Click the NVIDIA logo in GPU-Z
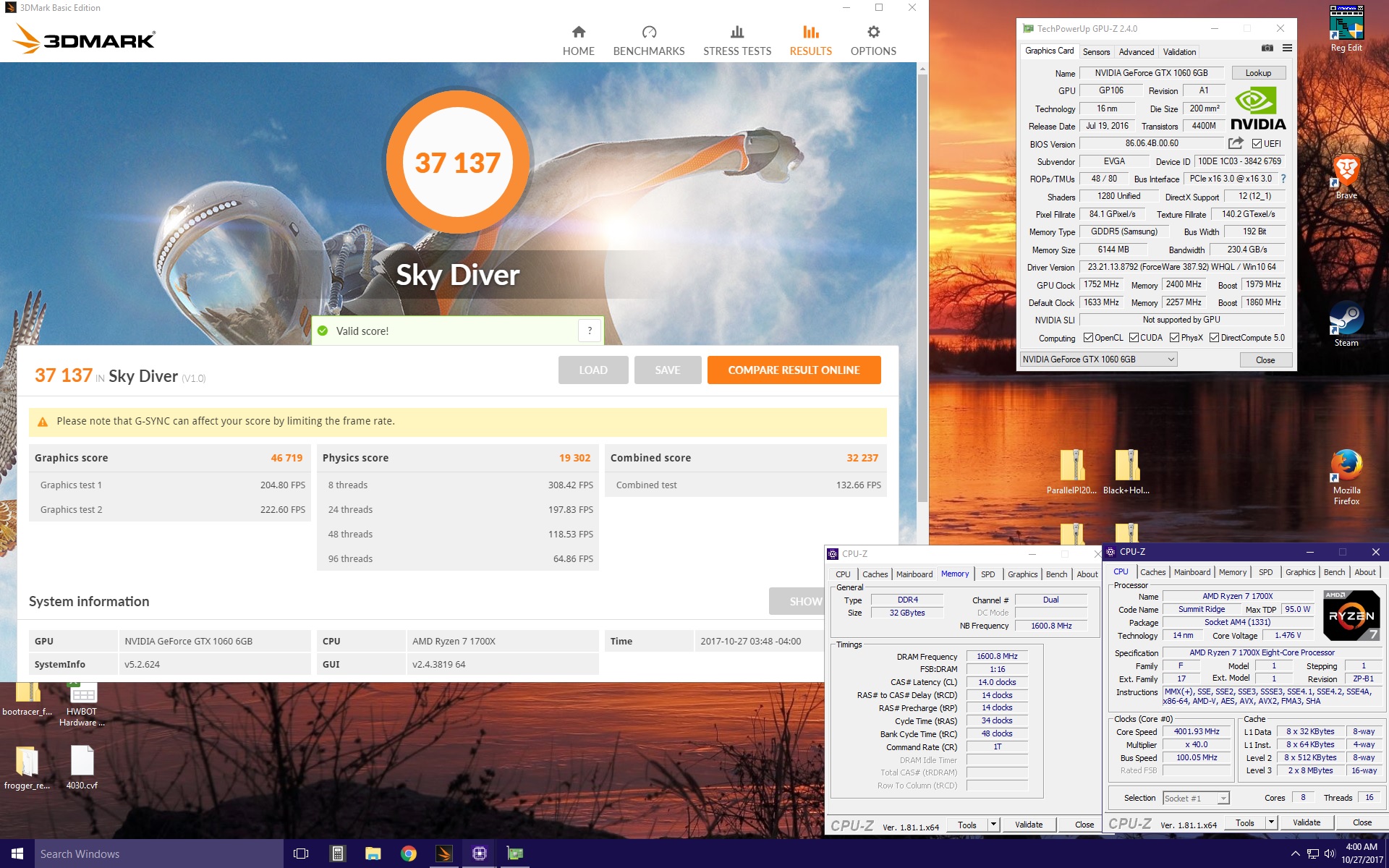The width and height of the screenshot is (1389, 868). [x=1258, y=109]
